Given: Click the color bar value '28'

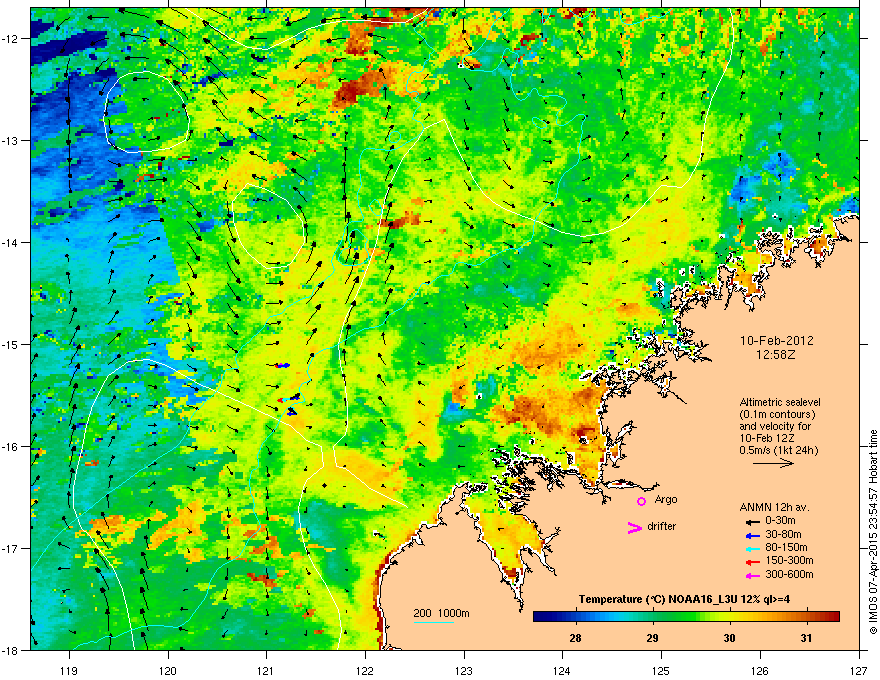Looking at the screenshot, I should (x=575, y=638).
